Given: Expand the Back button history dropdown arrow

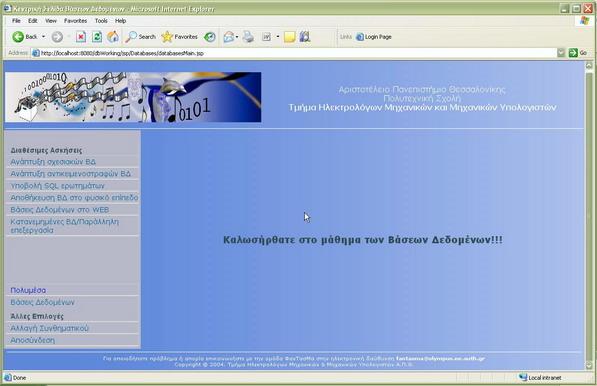Looking at the screenshot, I should [x=43, y=37].
